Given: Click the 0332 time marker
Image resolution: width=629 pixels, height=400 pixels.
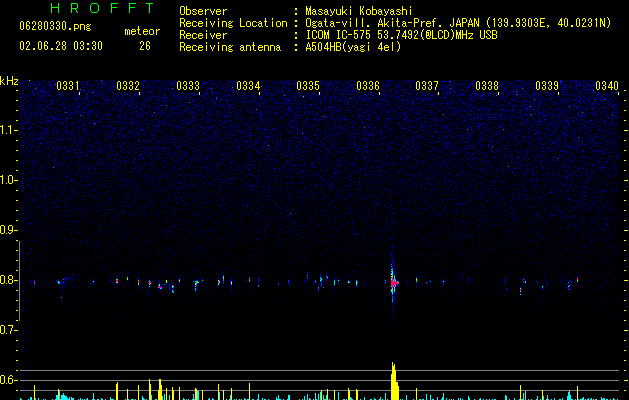Looking at the screenshot, I should point(128,86).
